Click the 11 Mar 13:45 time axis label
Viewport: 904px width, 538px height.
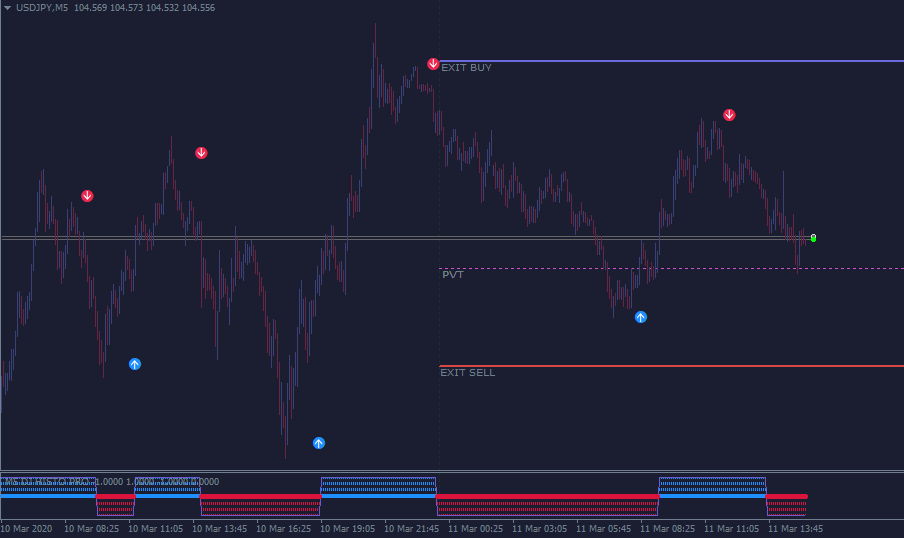(795, 528)
